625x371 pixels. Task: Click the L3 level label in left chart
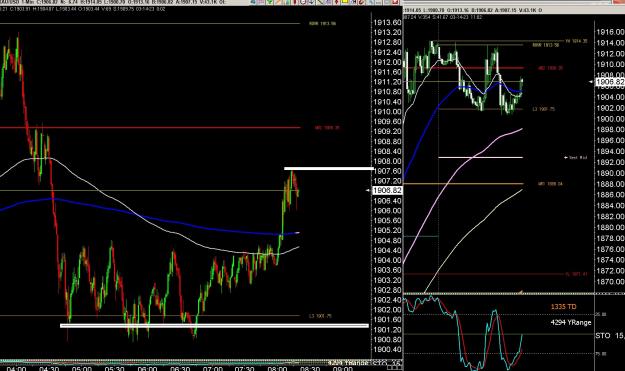tap(320, 316)
